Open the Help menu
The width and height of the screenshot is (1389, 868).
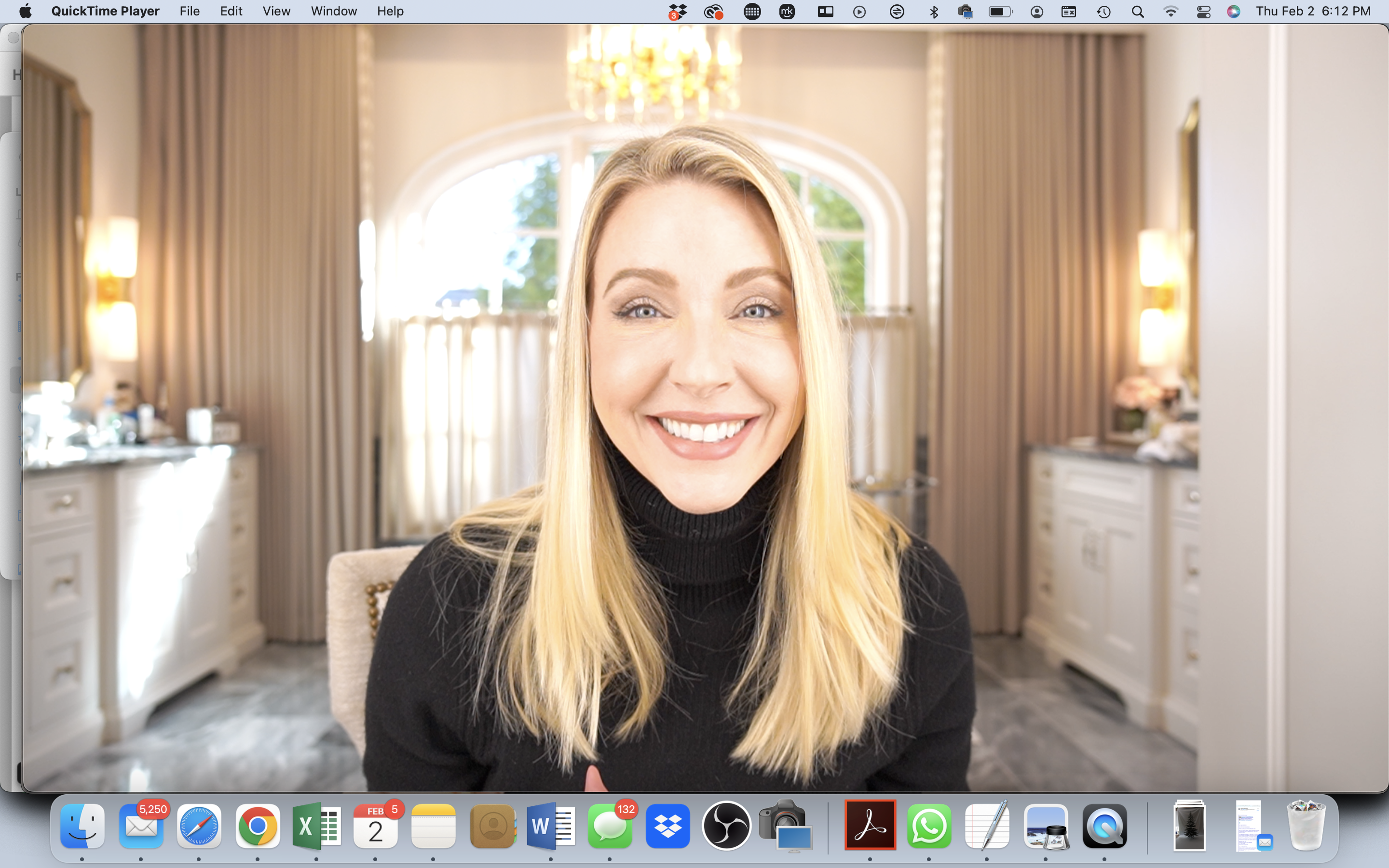390,12
